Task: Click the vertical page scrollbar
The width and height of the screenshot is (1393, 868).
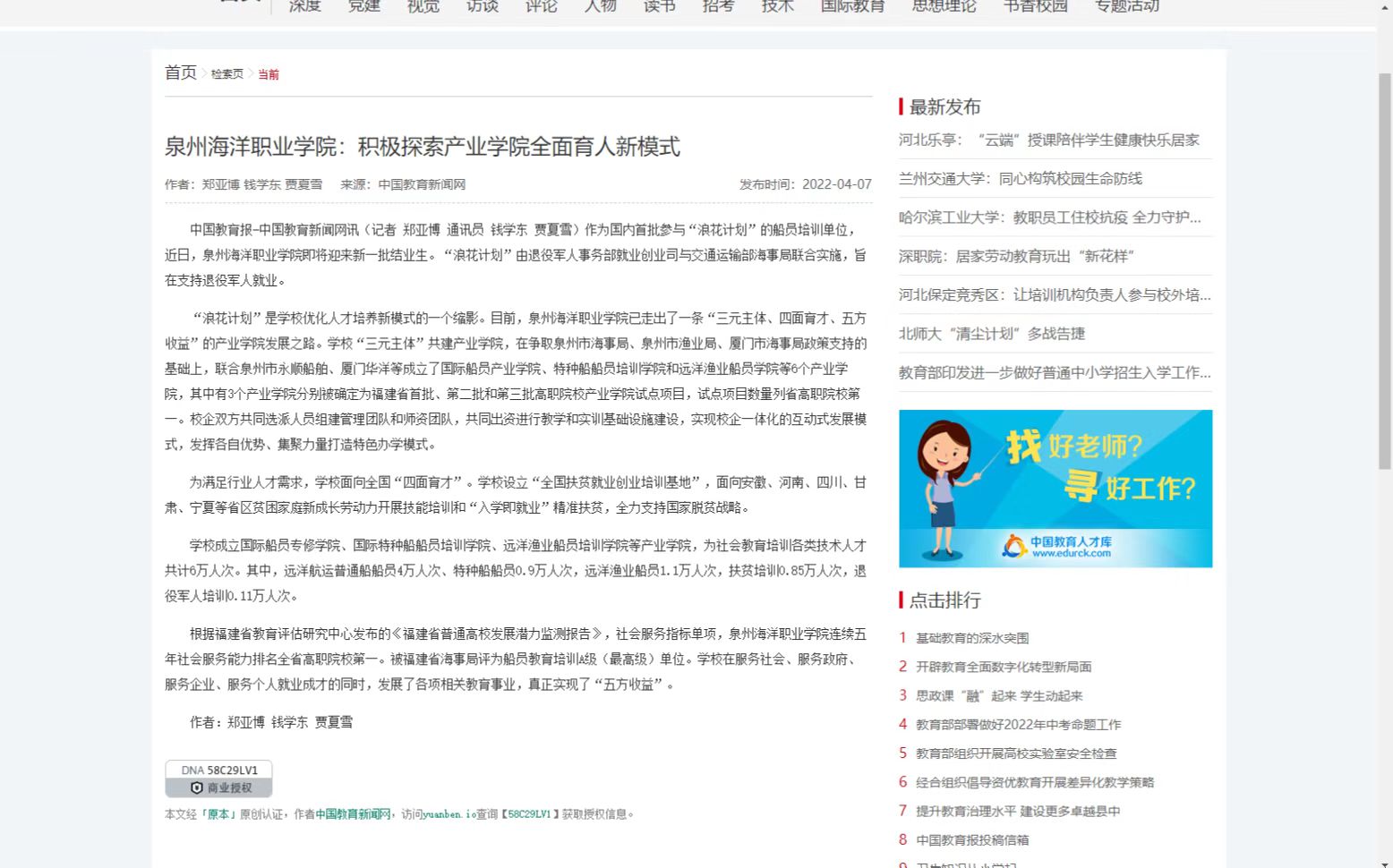Action: coord(1384,268)
